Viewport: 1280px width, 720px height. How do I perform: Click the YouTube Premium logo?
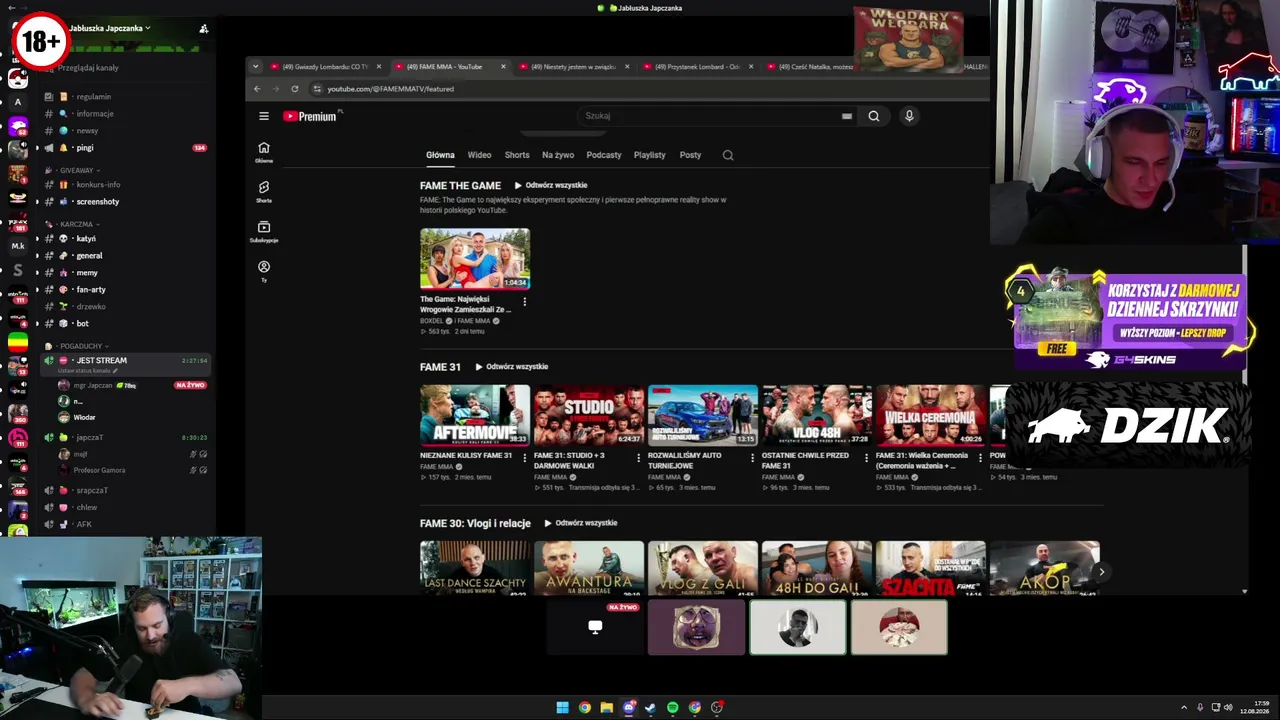(310, 116)
